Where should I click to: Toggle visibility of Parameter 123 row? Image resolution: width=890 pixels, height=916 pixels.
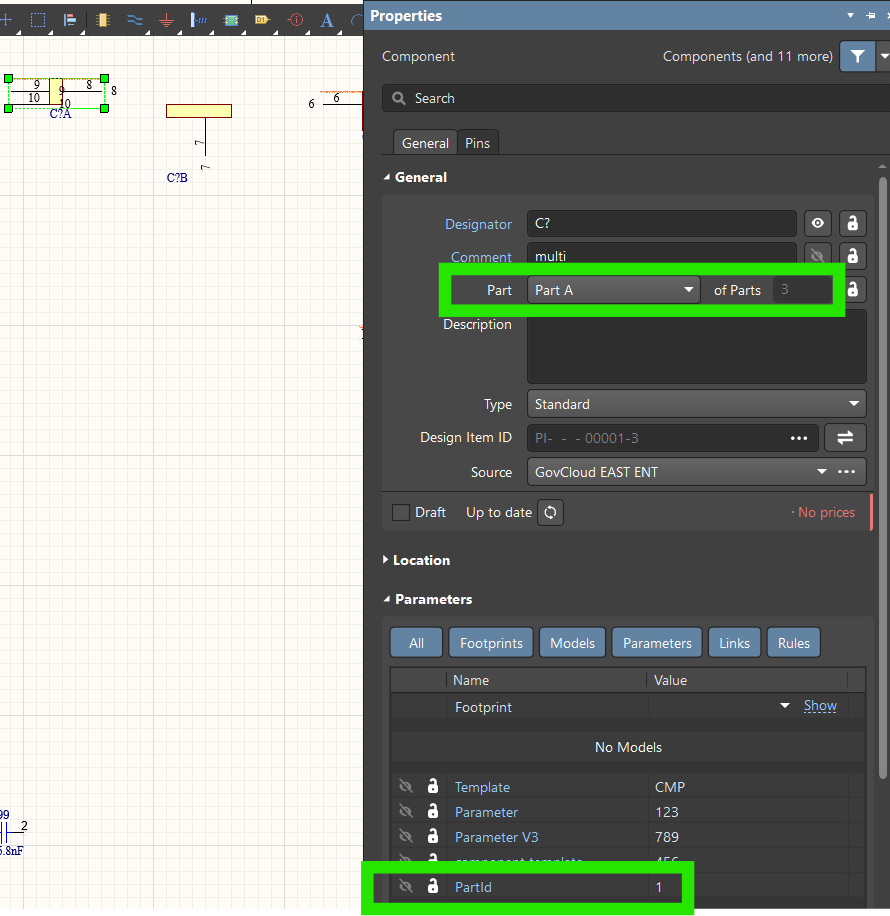pos(406,811)
